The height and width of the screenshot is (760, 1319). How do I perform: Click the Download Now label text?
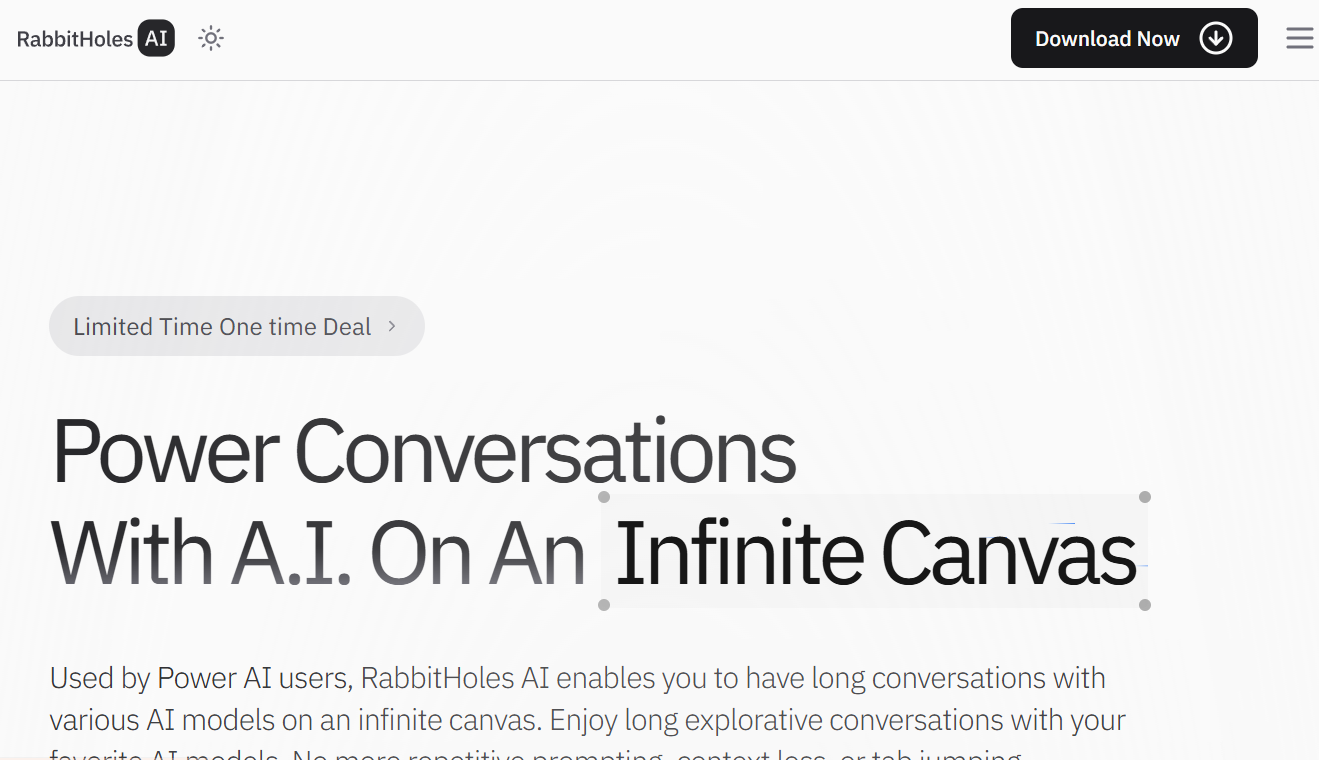(1106, 38)
